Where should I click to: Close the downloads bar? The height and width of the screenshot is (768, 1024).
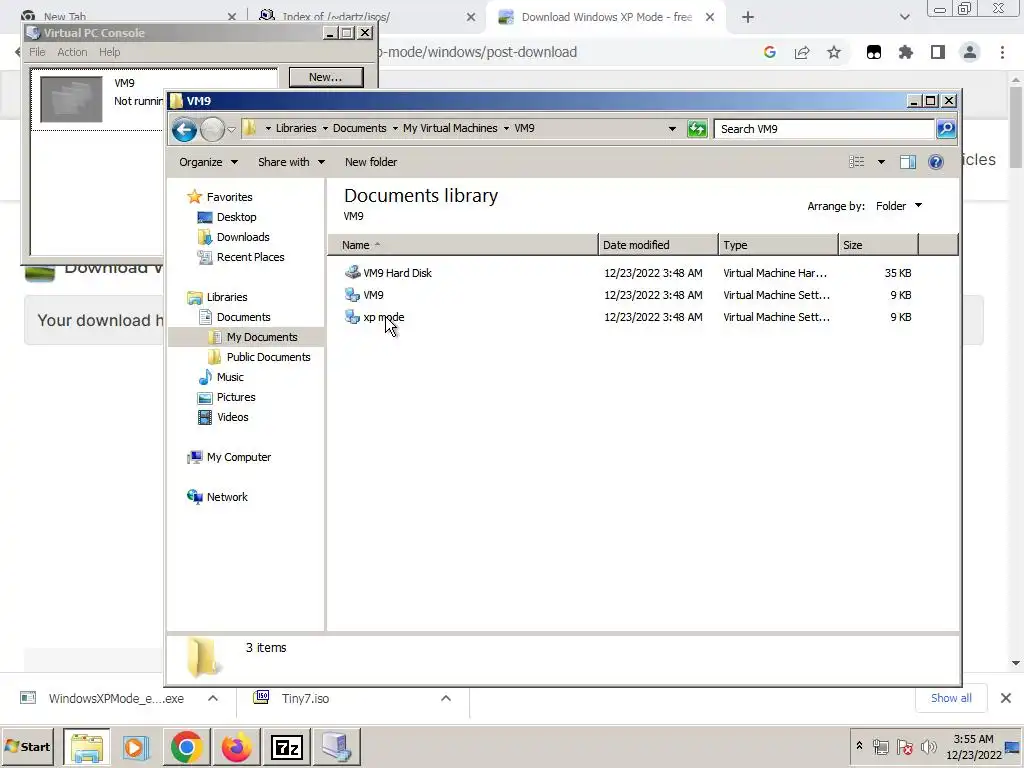1006,698
